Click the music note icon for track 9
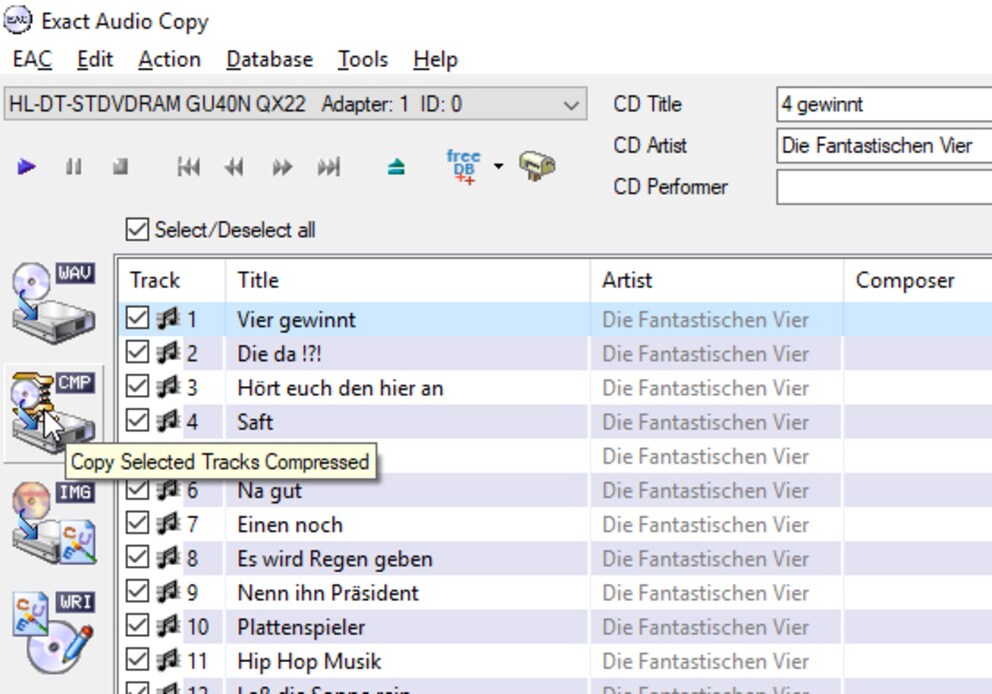This screenshot has height=694, width=992. [x=168, y=592]
